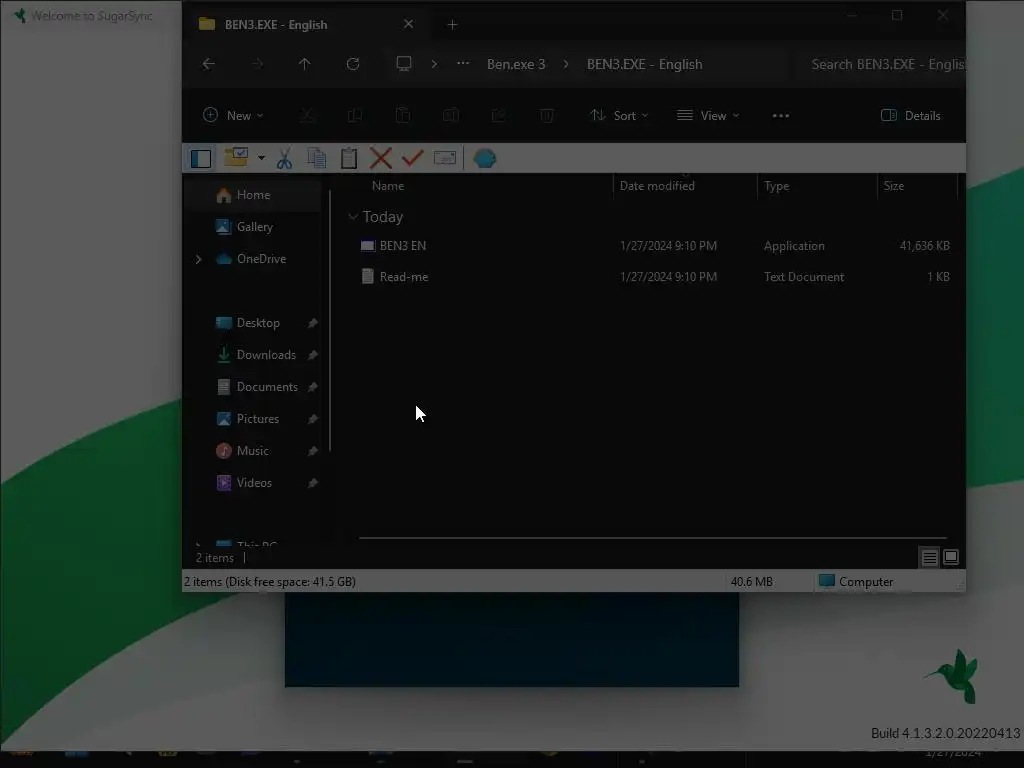This screenshot has width=1024, height=768.
Task: Go up one folder level
Action: 304,64
